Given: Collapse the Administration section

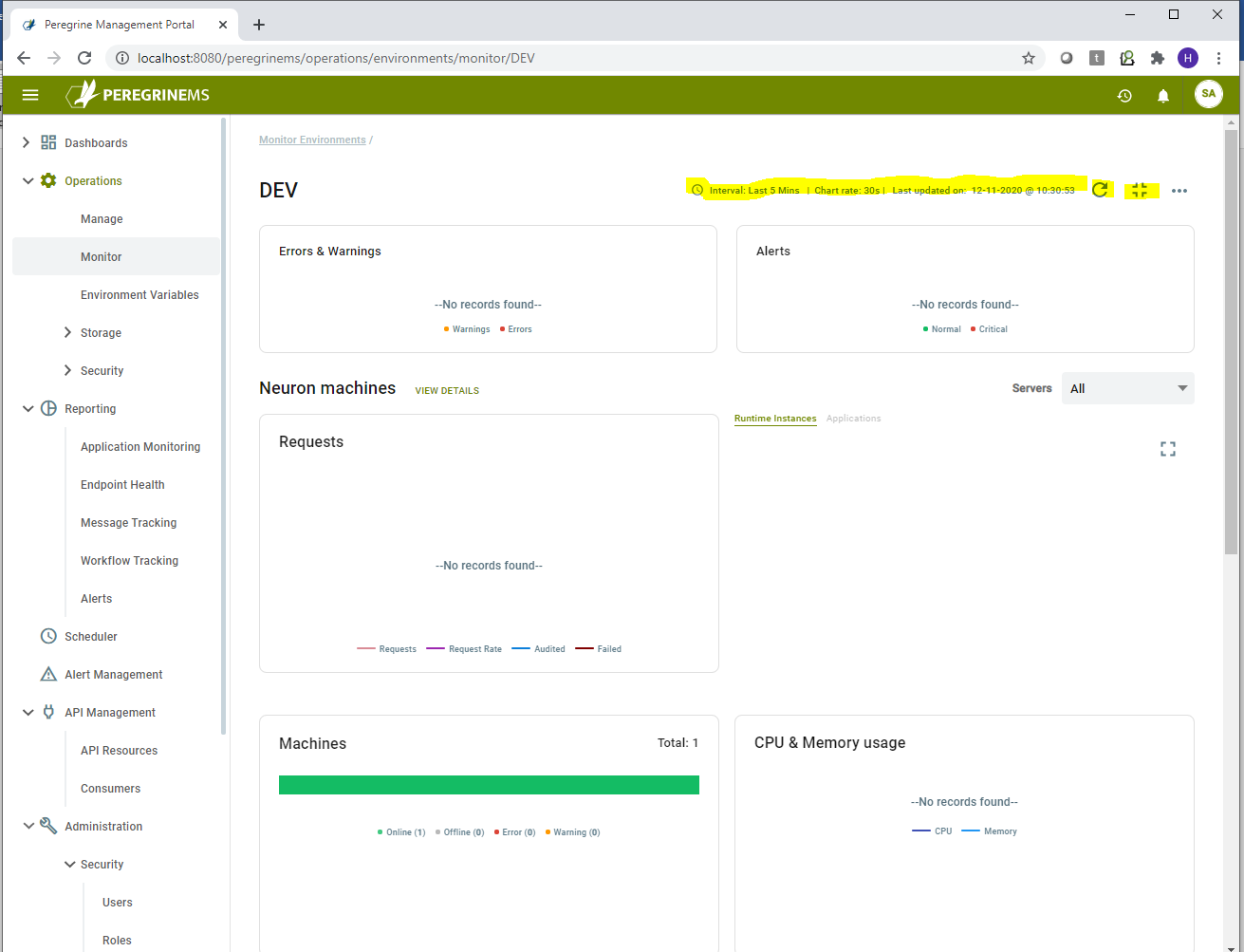Looking at the screenshot, I should pos(28,826).
